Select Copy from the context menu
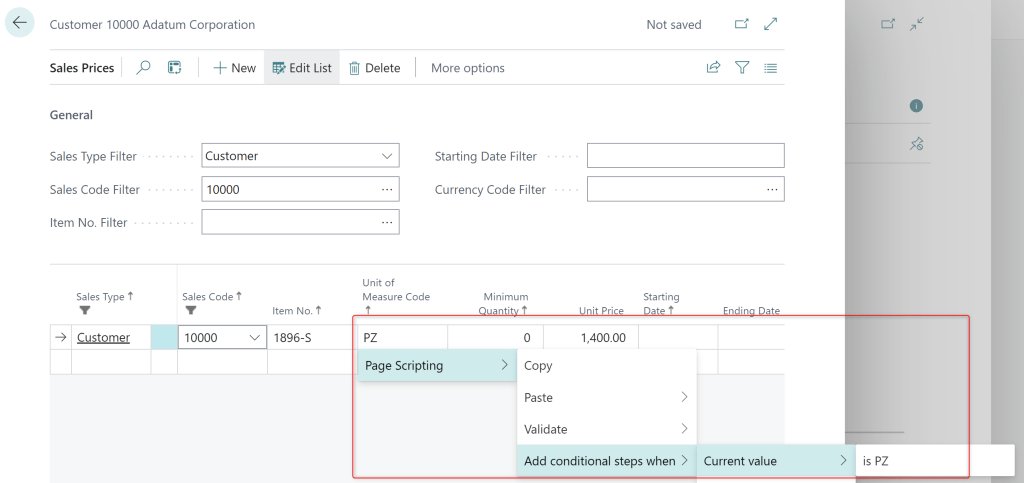The width and height of the screenshot is (1024, 483). coord(538,366)
